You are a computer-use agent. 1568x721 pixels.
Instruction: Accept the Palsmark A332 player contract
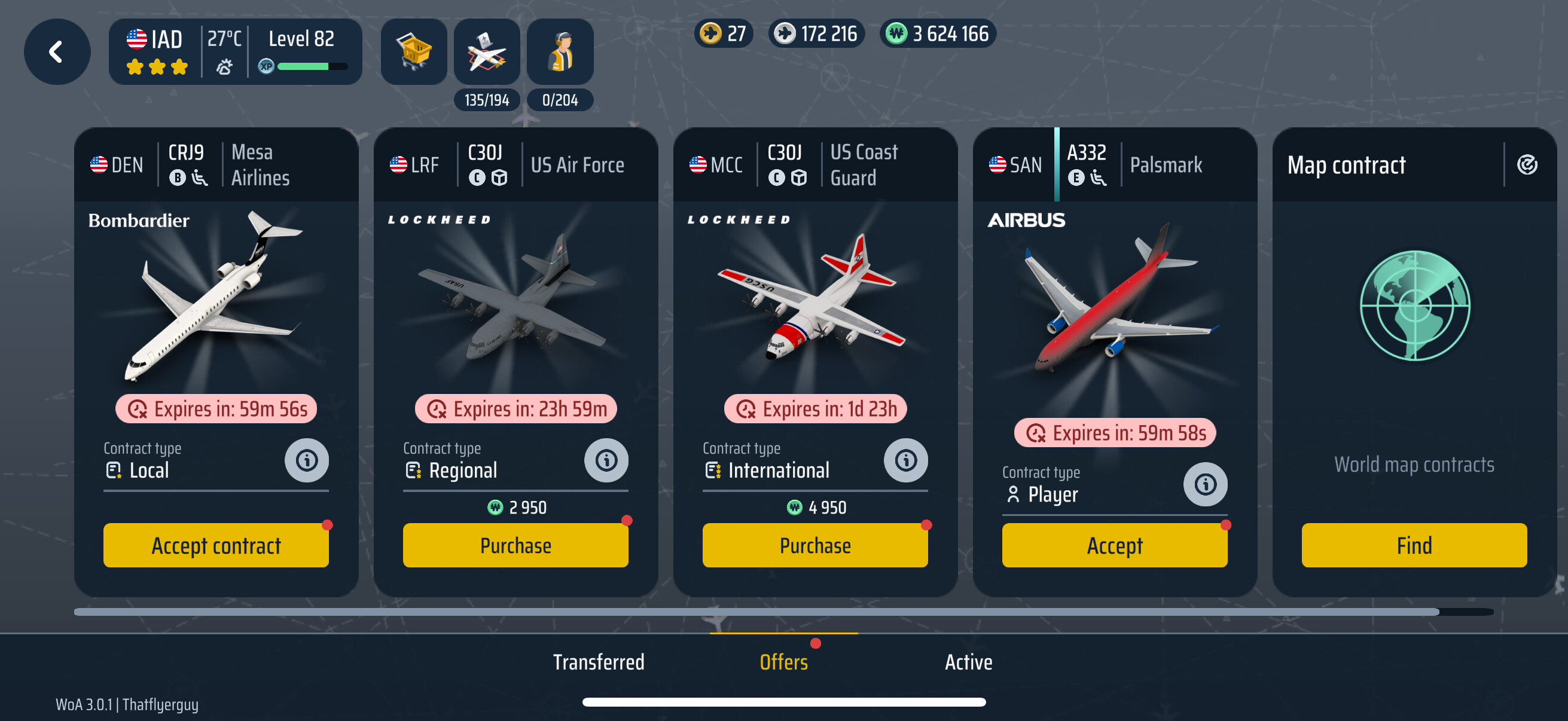[x=1115, y=545]
